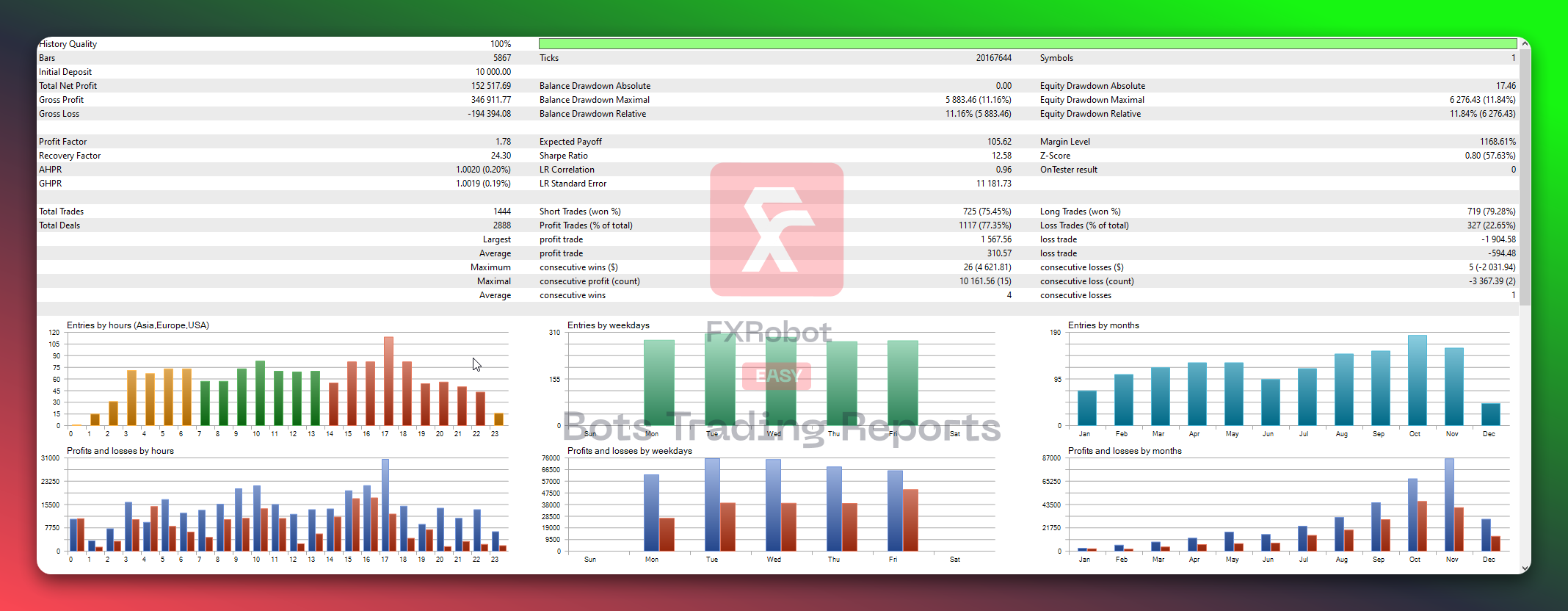Click the Entries by hours chart title
Screen dimensions: 1568x611
tap(138, 325)
